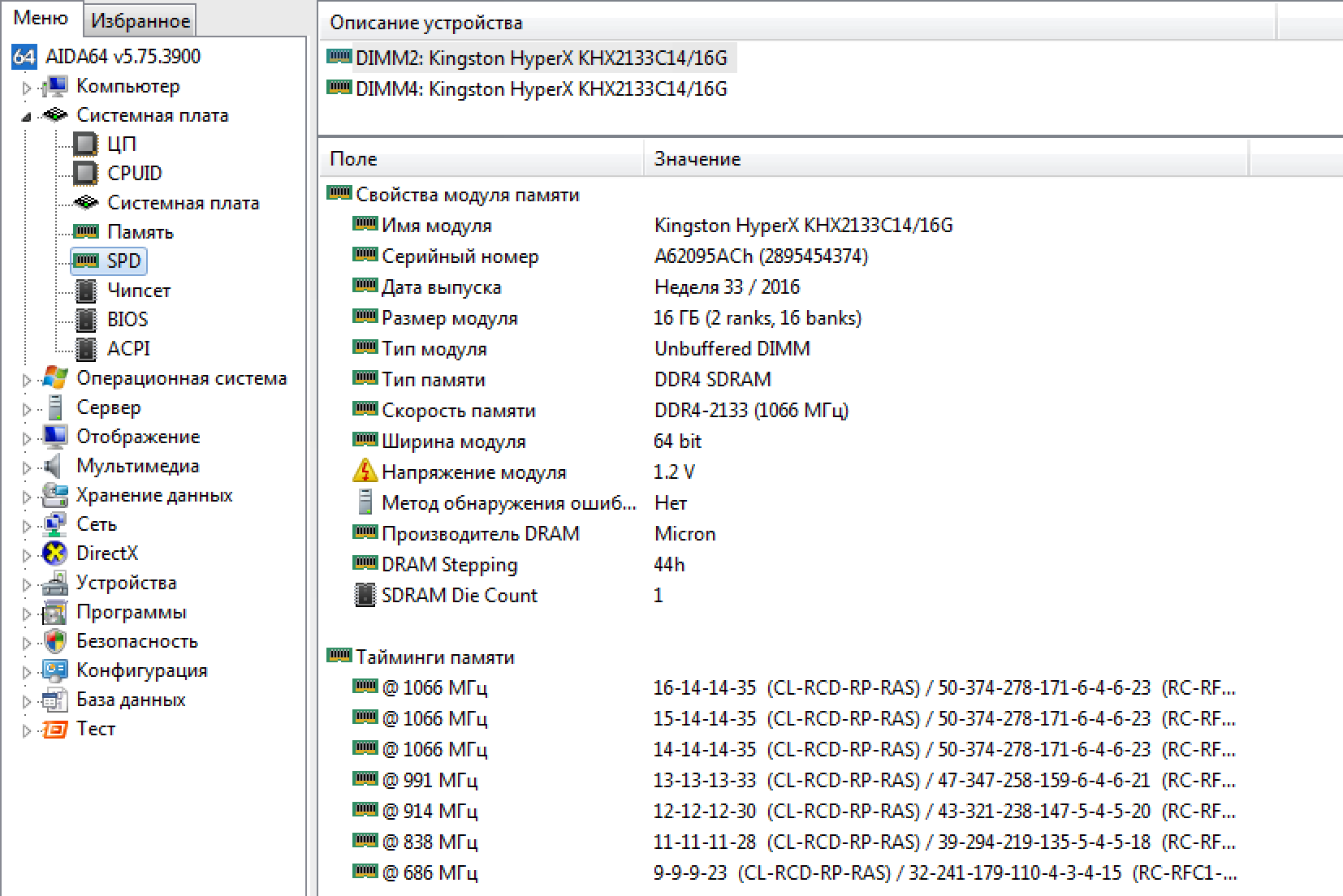Click the value DDR4-2133 (1066 МГц)
Viewport: 1343px width, 896px height.
pos(751,411)
